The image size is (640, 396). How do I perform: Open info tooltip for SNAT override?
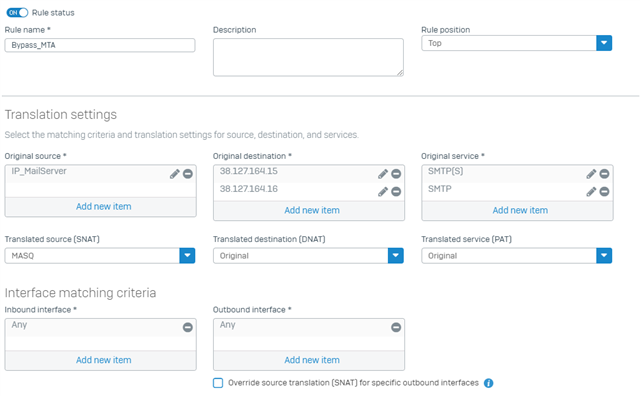pos(489,383)
